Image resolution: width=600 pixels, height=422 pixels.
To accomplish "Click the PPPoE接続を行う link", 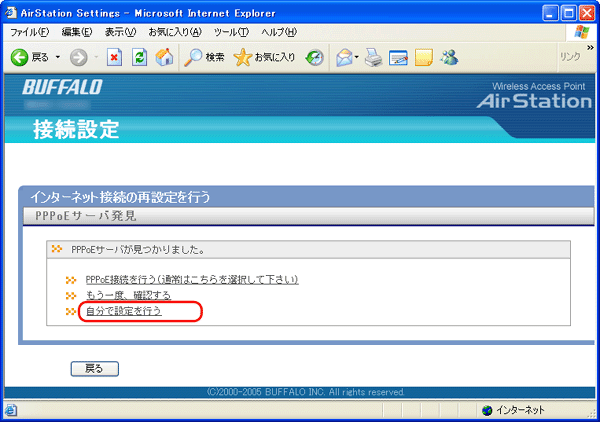I will [x=192, y=280].
